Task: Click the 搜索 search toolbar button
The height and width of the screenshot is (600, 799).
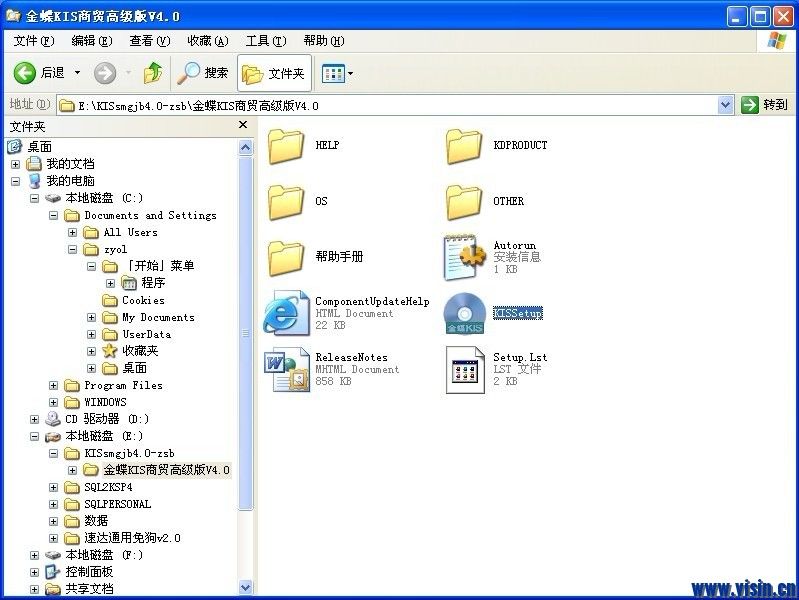Action: 203,73
